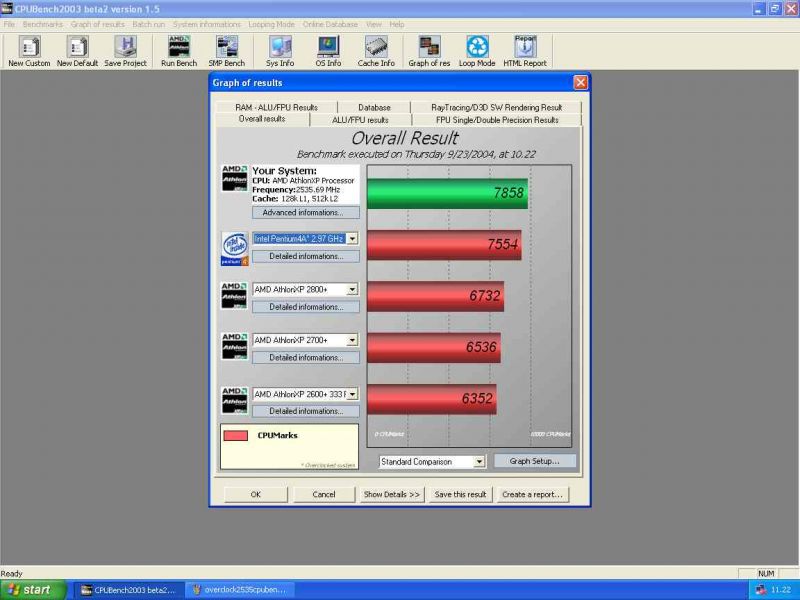This screenshot has height=600, width=800.
Task: Open the View menu
Action: click(373, 24)
